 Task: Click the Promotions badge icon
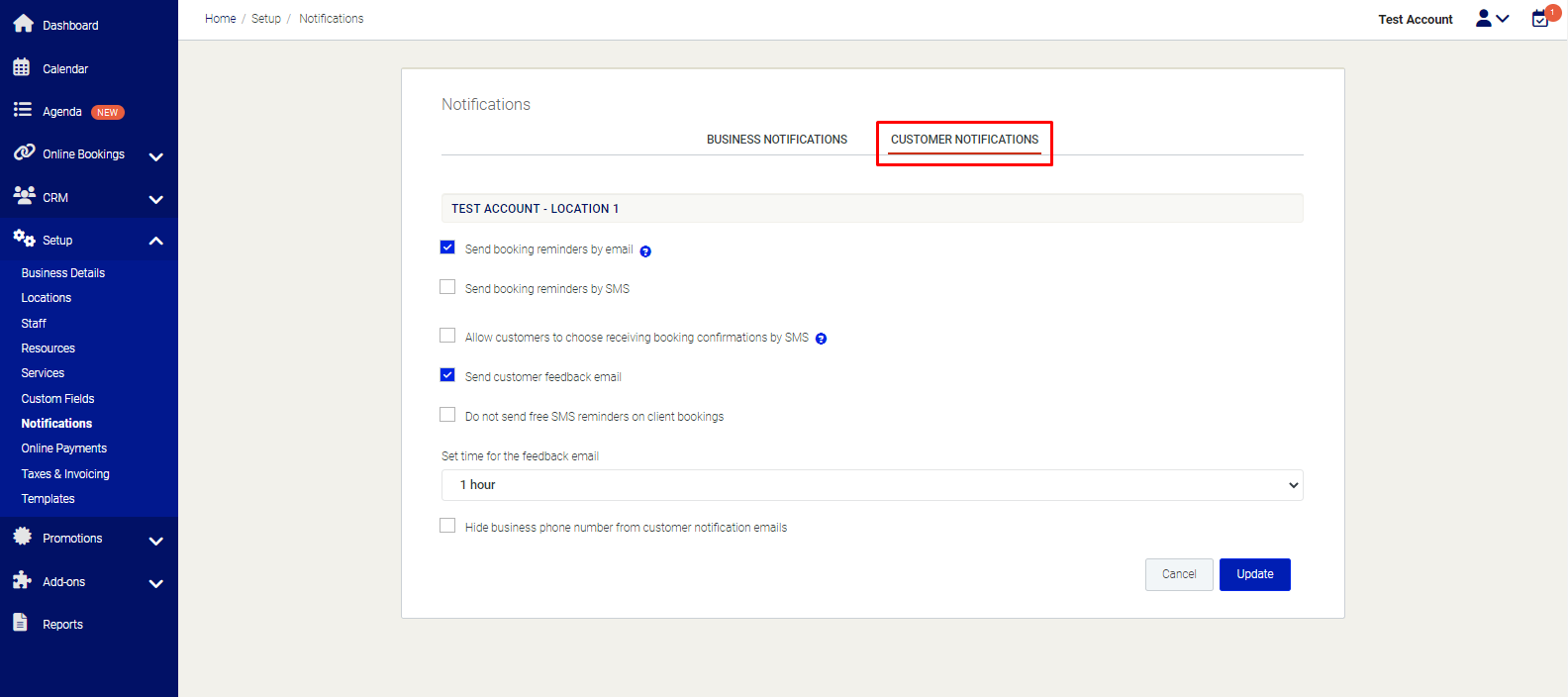22,537
